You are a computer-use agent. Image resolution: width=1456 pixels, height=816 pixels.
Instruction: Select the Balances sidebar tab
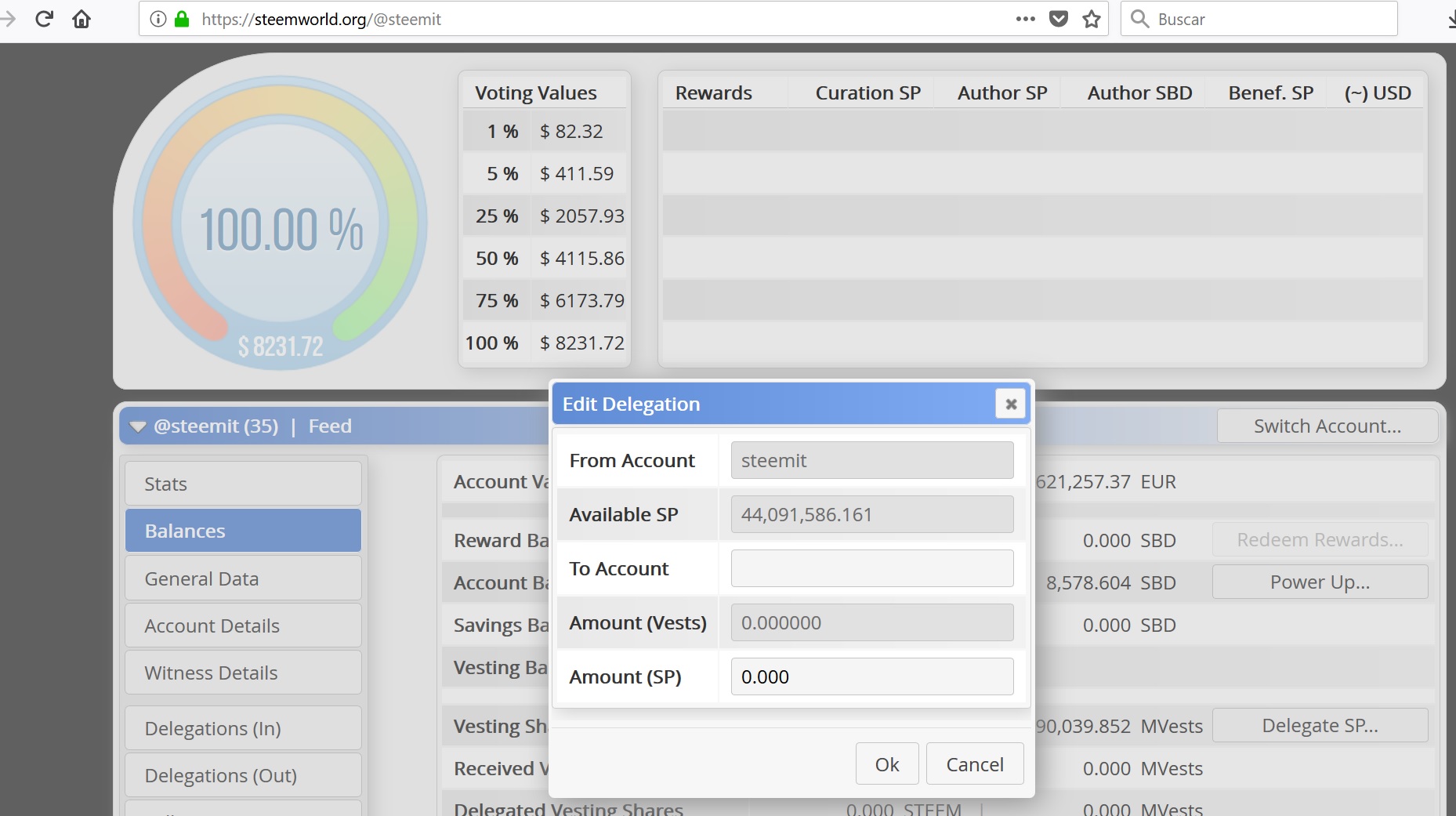click(x=243, y=531)
